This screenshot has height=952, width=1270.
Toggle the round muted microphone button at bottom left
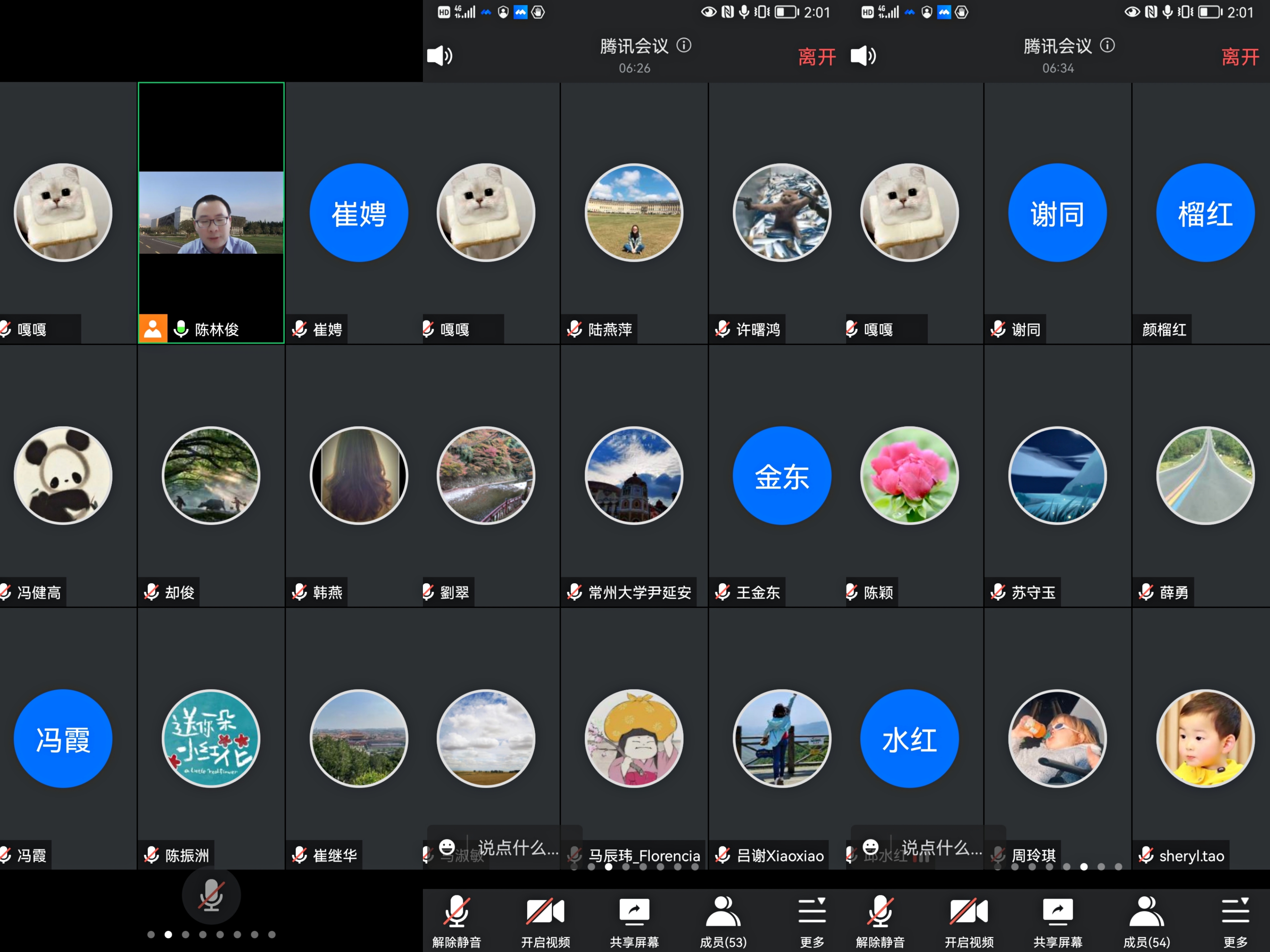pos(211,895)
